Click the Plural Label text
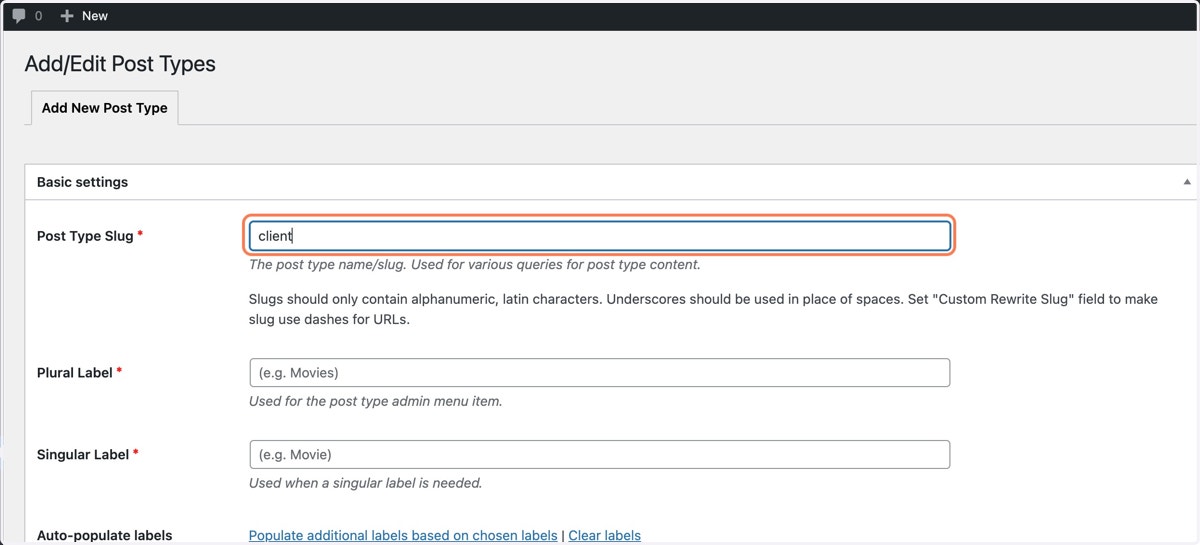 click(75, 372)
